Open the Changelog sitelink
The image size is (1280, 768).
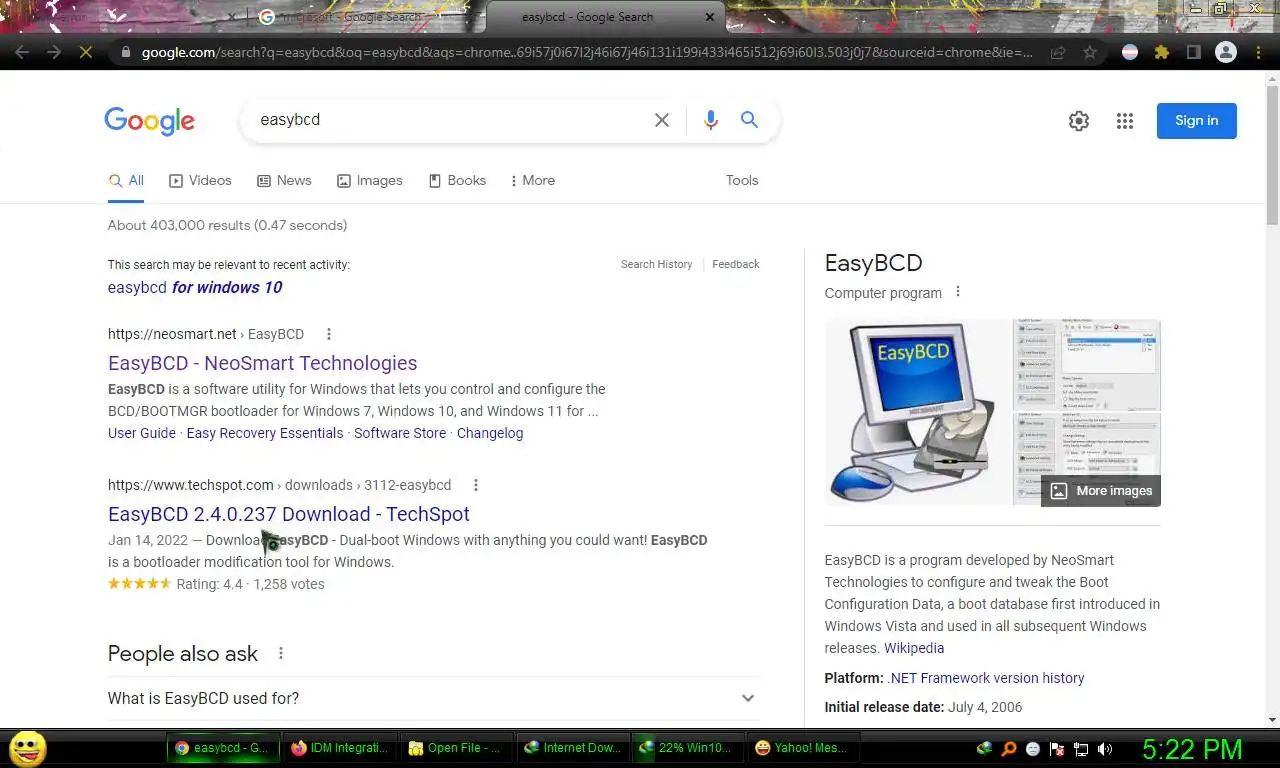(490, 433)
